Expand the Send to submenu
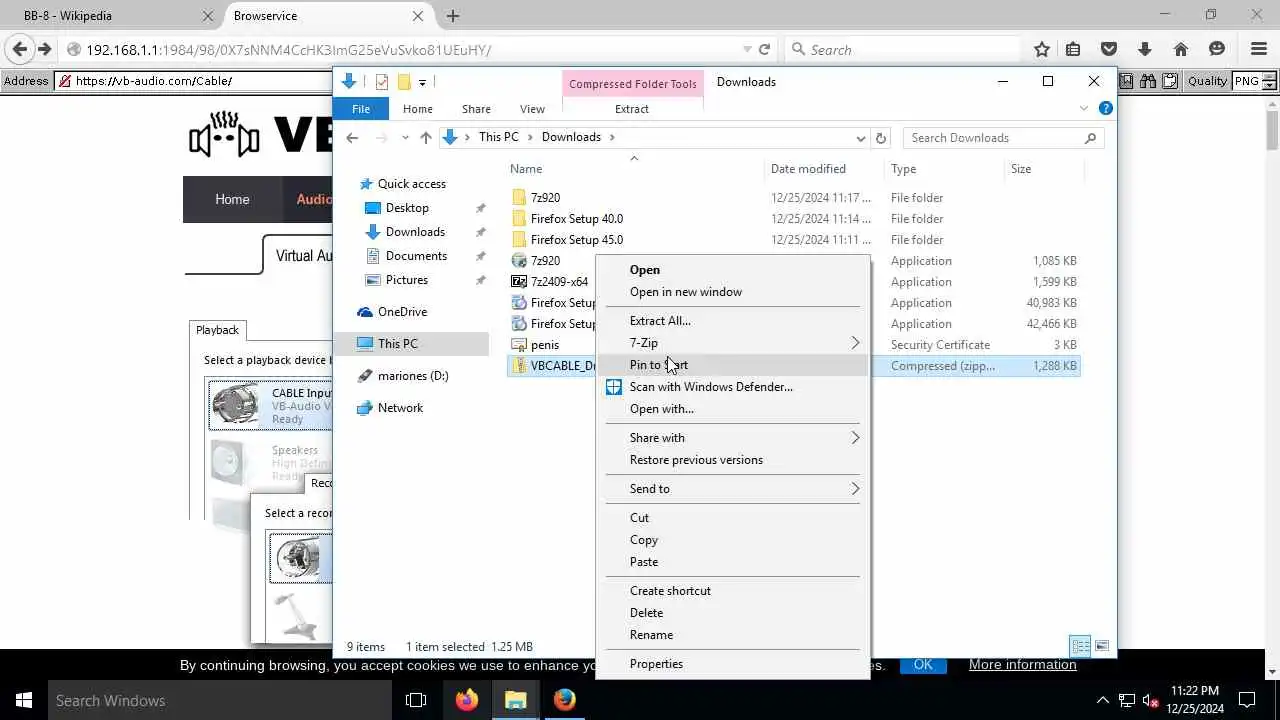The image size is (1280, 720). point(734,489)
